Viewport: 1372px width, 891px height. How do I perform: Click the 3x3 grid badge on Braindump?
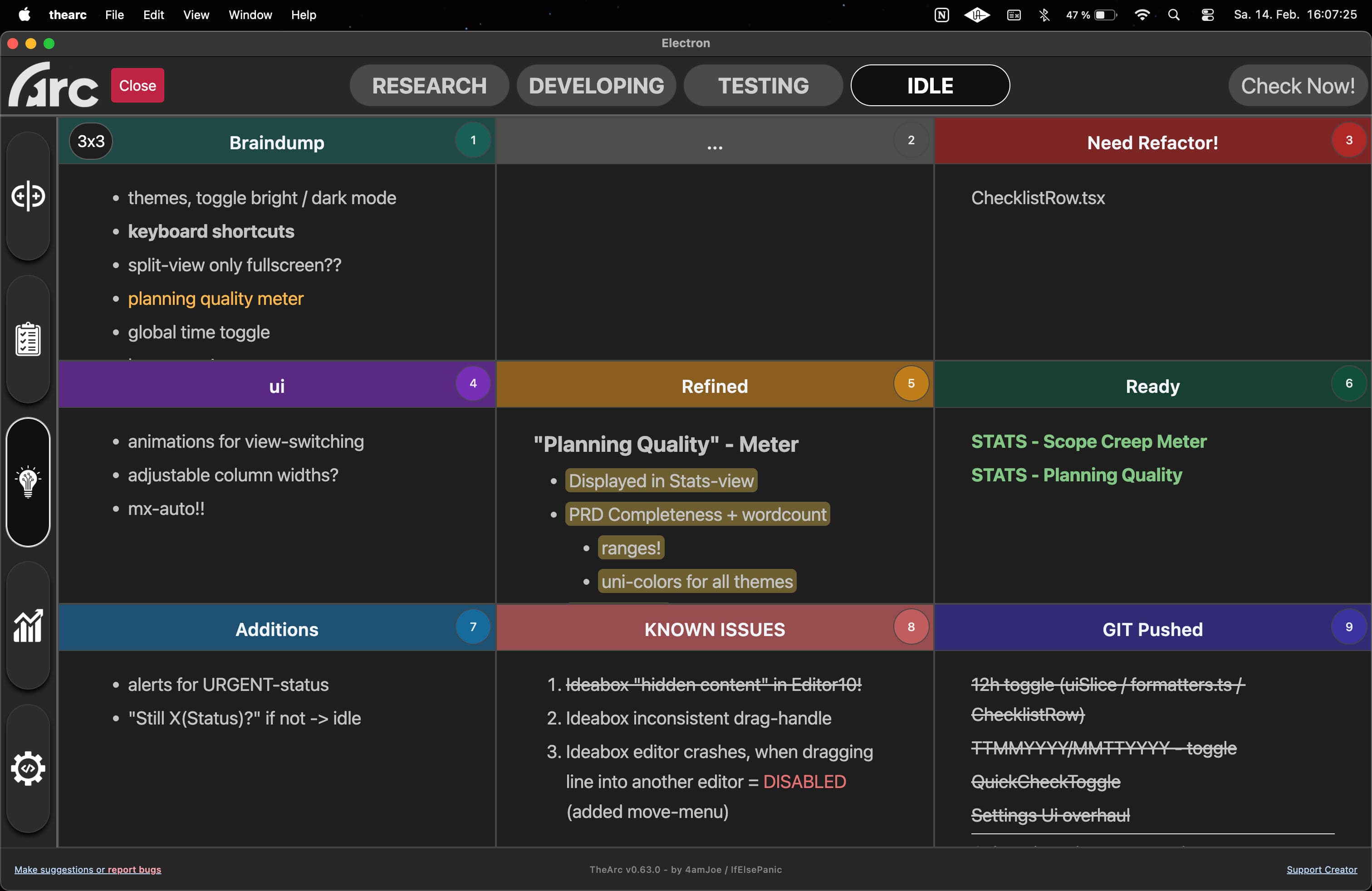click(91, 141)
